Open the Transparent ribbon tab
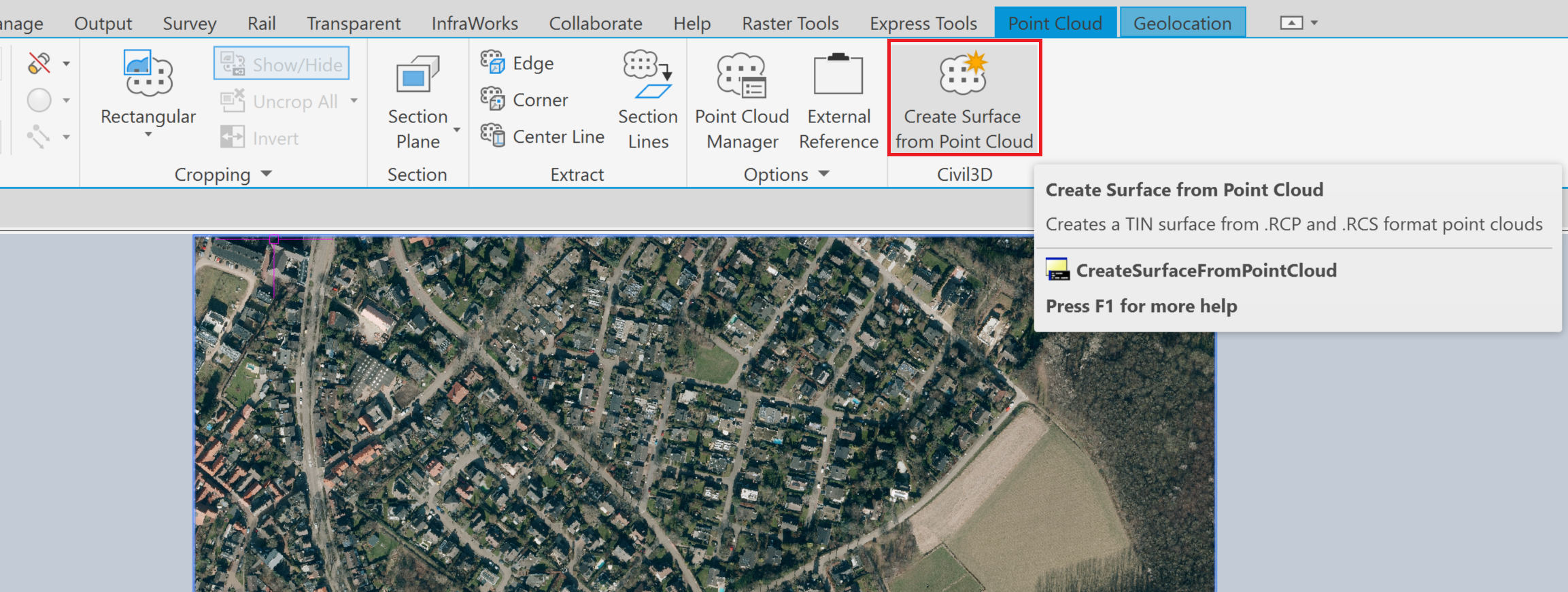This screenshot has width=1568, height=592. click(354, 23)
